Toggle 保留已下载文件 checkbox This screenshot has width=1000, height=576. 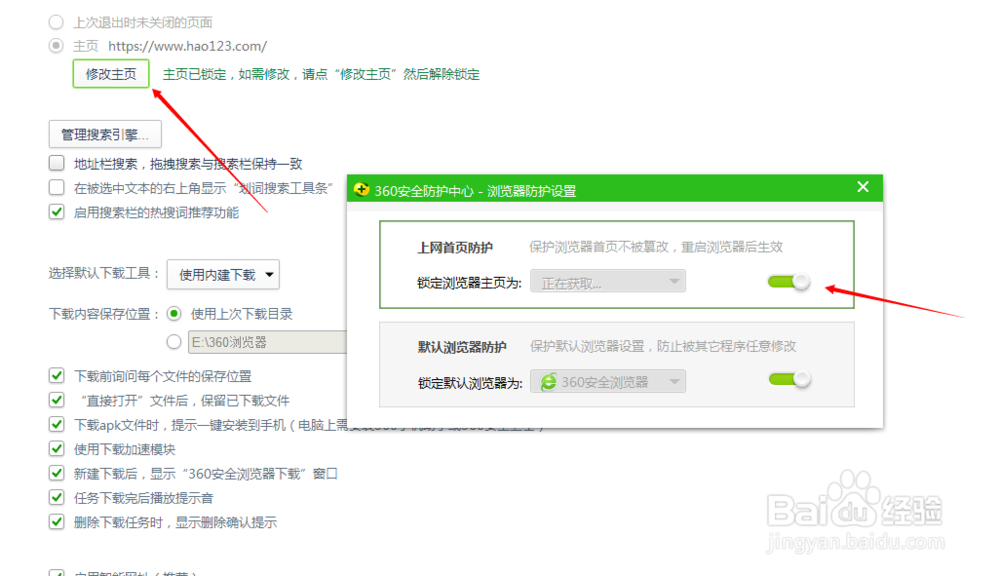(x=57, y=400)
